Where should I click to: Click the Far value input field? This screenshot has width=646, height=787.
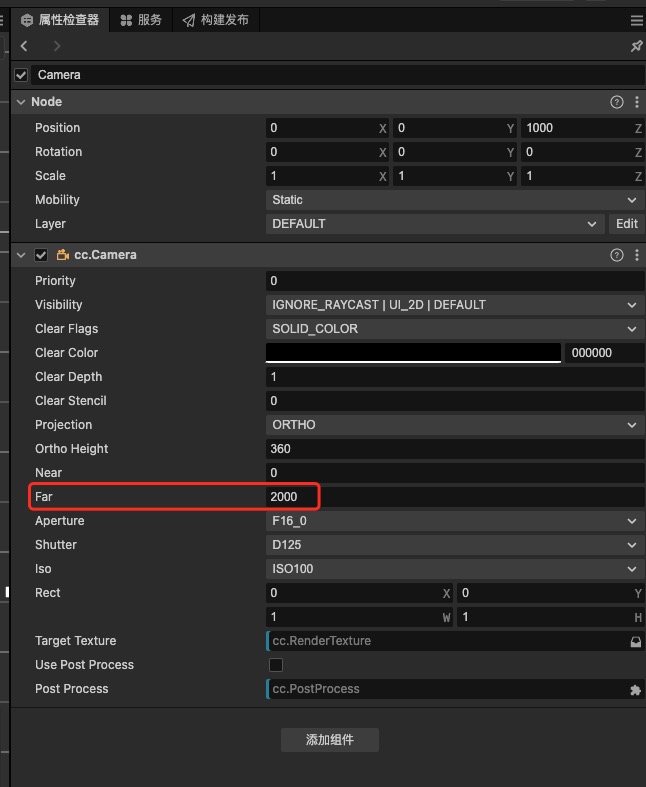point(455,497)
